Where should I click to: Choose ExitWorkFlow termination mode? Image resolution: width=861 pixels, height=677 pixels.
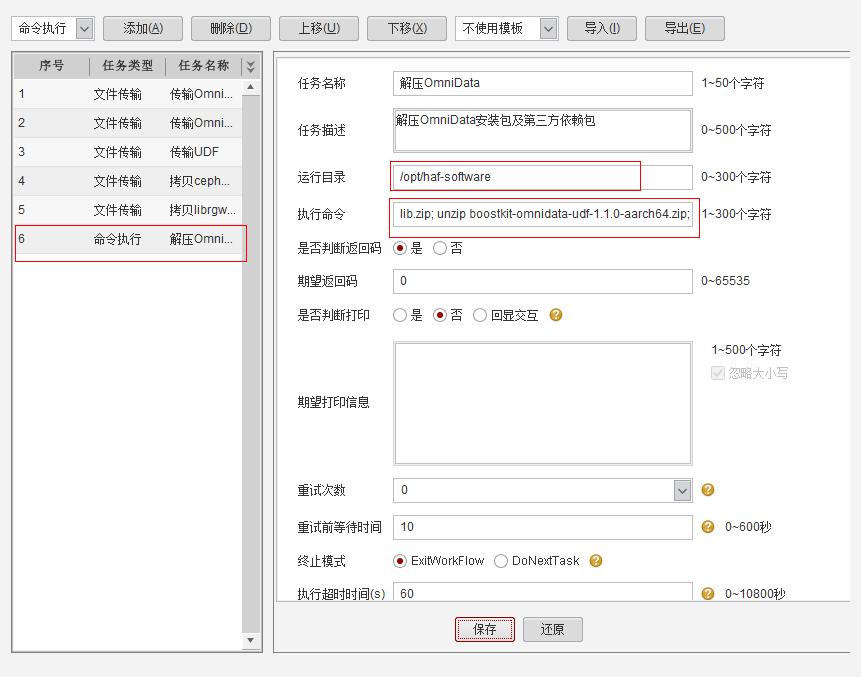(400, 561)
